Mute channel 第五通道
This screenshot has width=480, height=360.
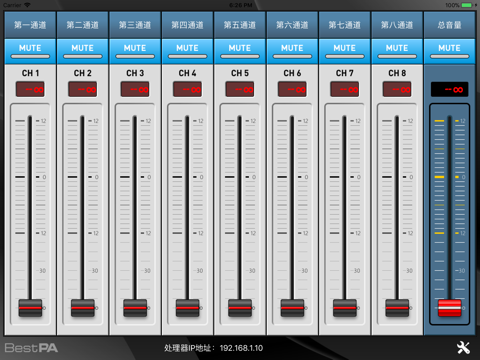click(240, 51)
